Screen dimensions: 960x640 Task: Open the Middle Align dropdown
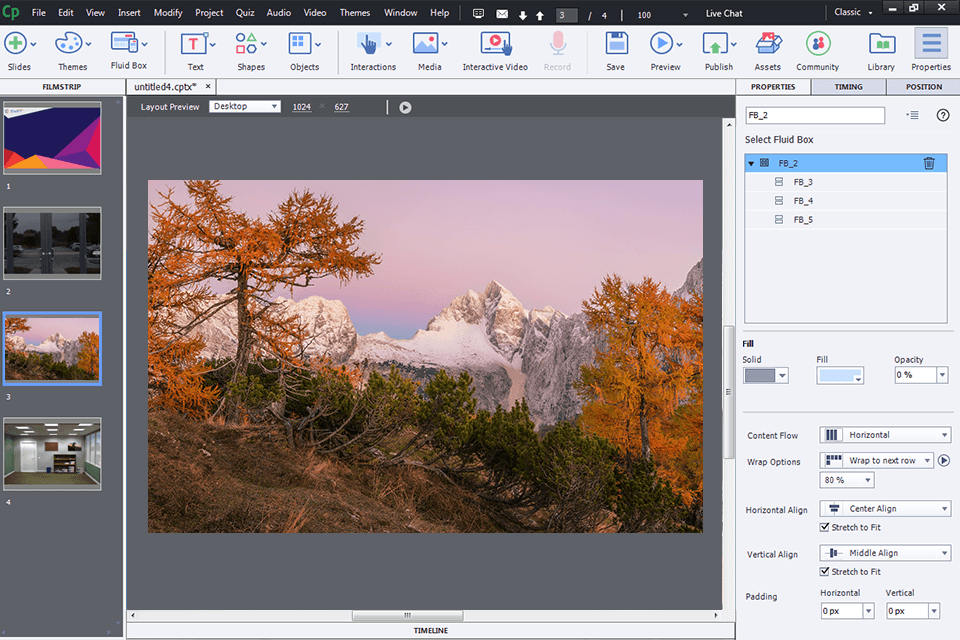coord(885,552)
